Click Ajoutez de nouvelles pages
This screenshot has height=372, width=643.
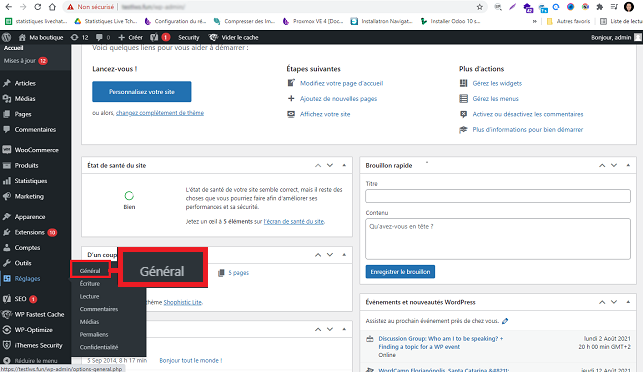pyautogui.click(x=338, y=99)
